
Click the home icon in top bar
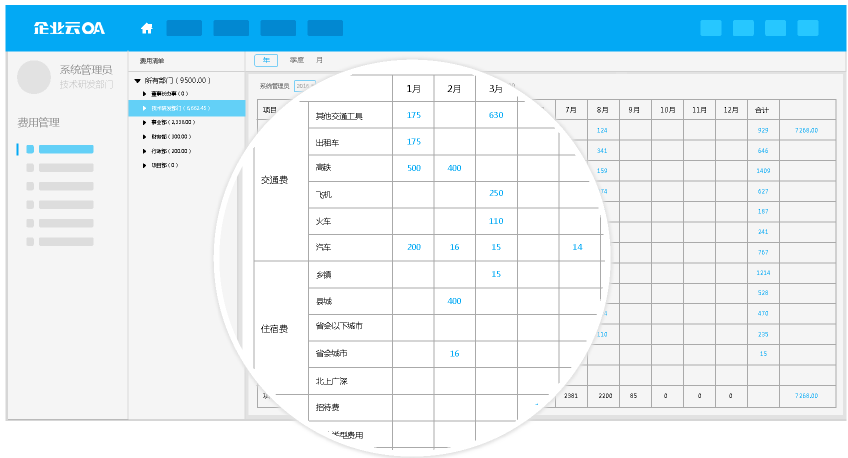pyautogui.click(x=147, y=28)
